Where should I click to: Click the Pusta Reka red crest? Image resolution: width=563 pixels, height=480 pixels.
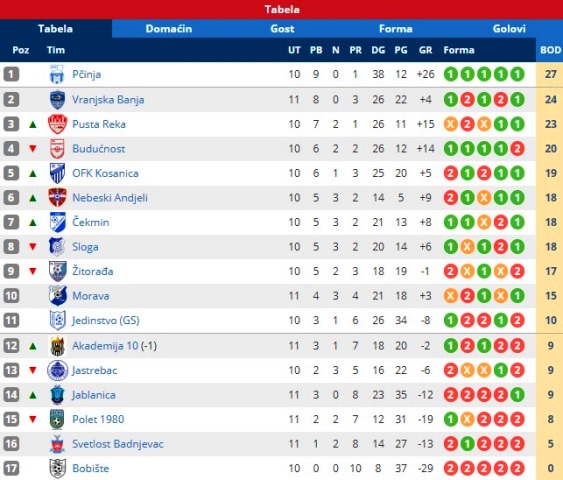click(57, 124)
